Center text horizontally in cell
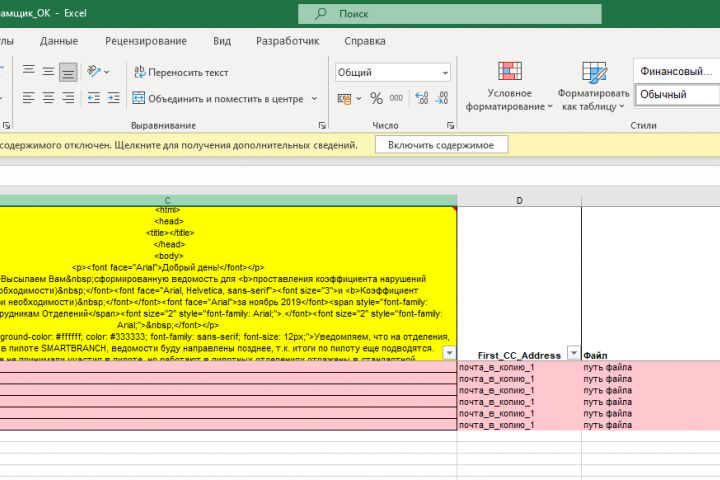Screen dimensions: 720x480 tap(48, 98)
